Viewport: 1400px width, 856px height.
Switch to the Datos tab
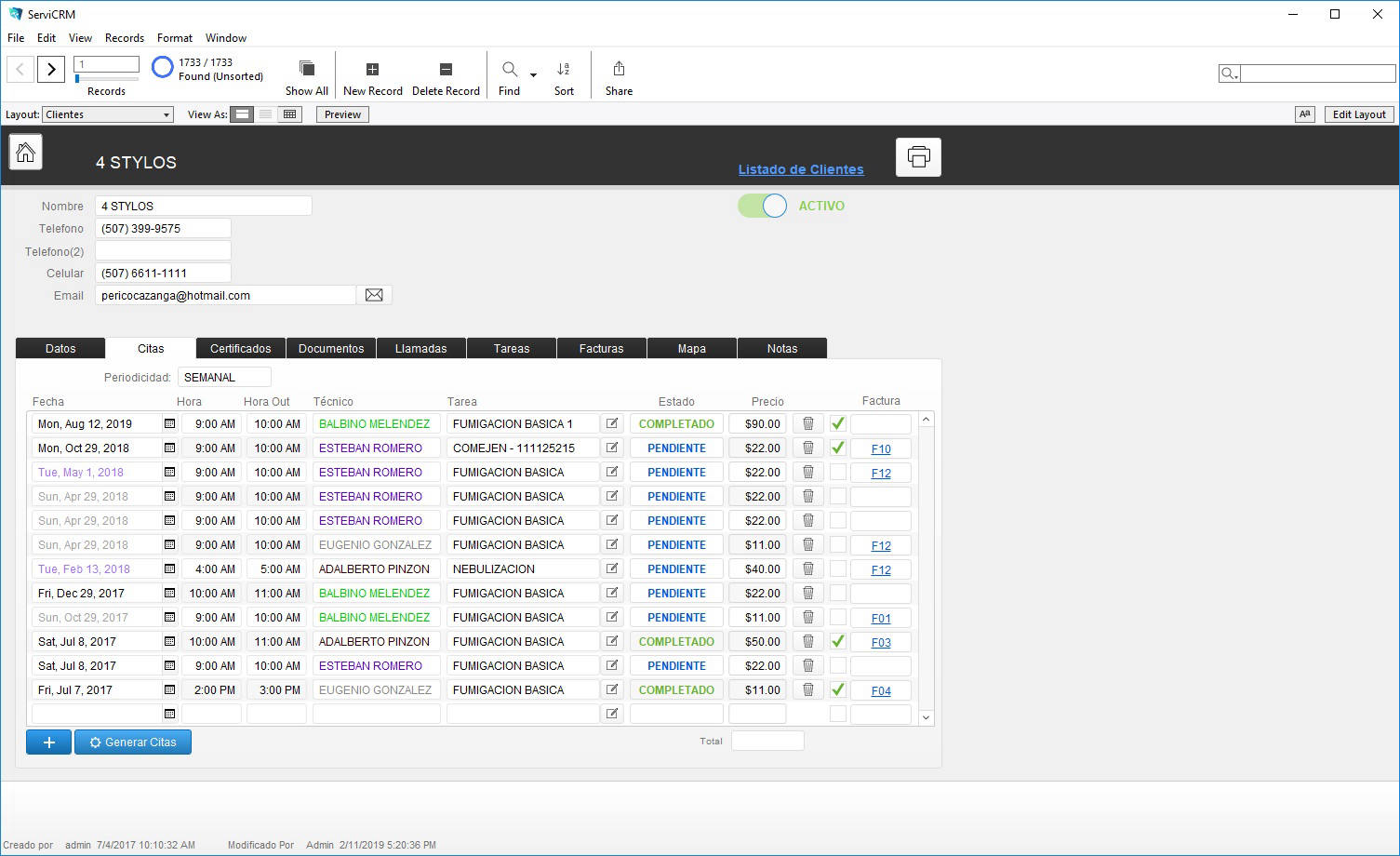tap(60, 348)
